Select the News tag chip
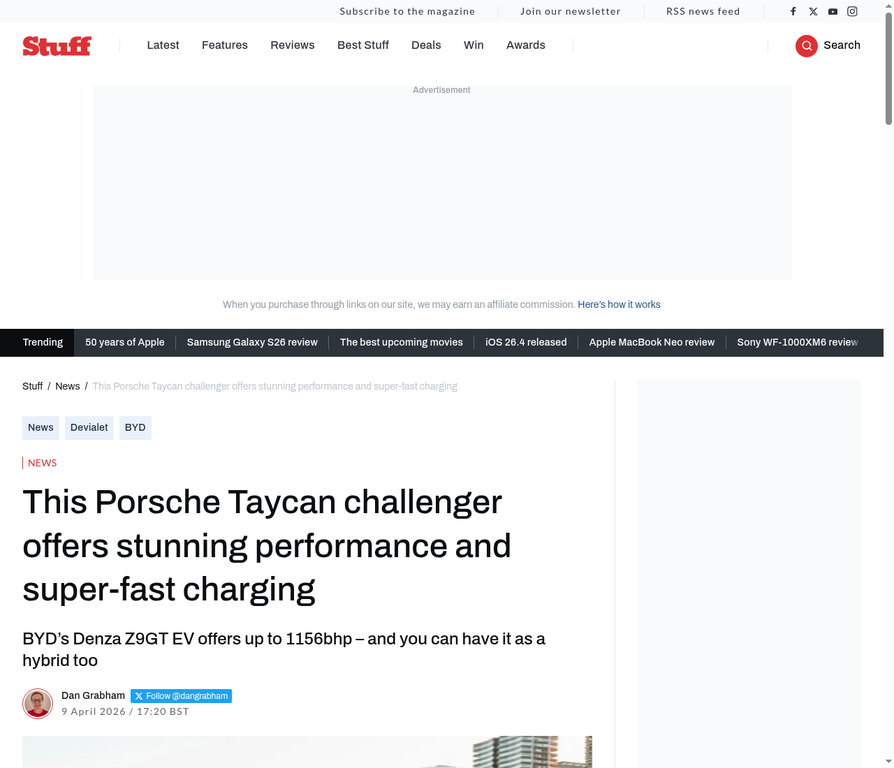The image size is (894, 768). tap(40, 428)
